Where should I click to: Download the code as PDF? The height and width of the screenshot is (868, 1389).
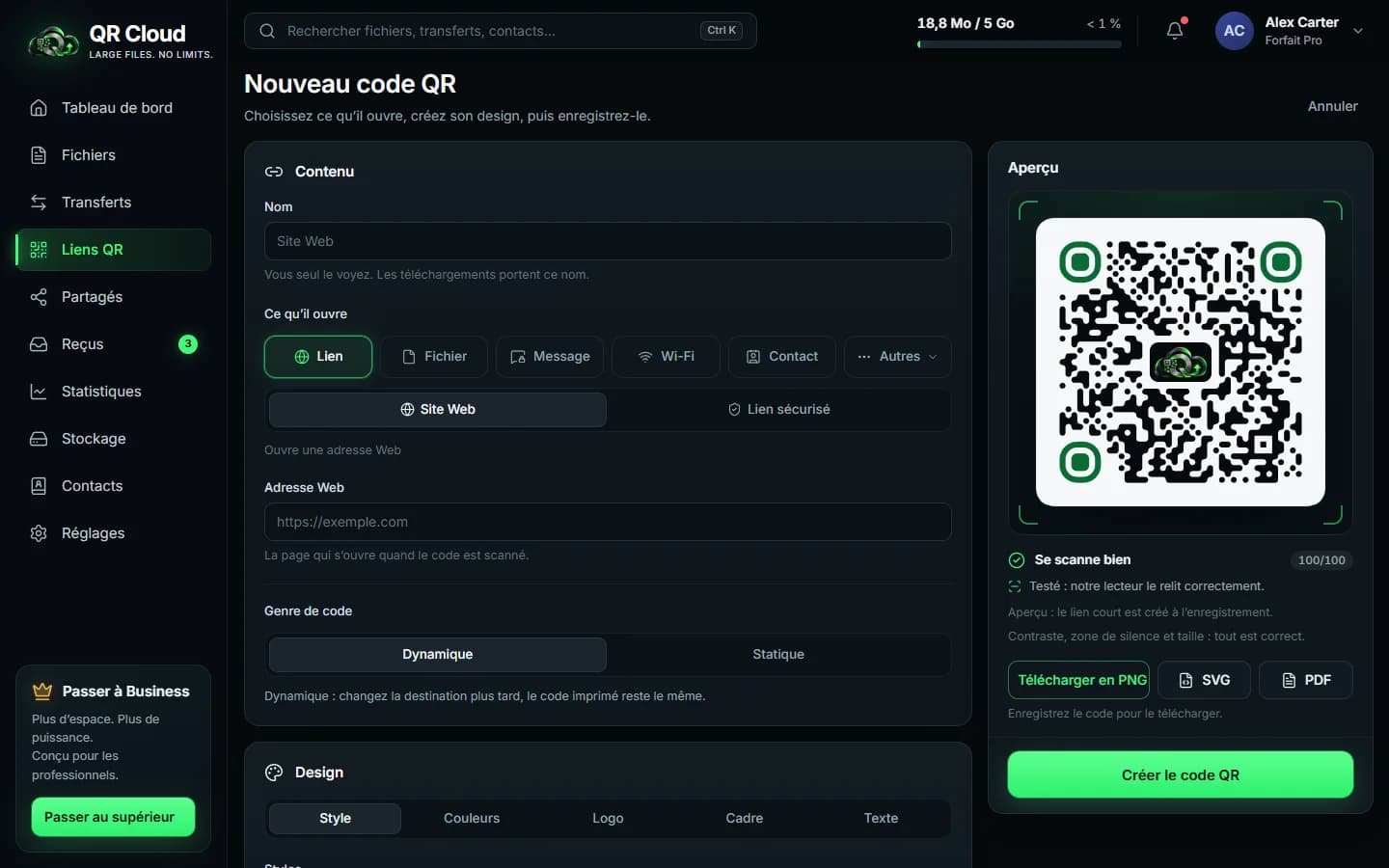click(x=1306, y=680)
